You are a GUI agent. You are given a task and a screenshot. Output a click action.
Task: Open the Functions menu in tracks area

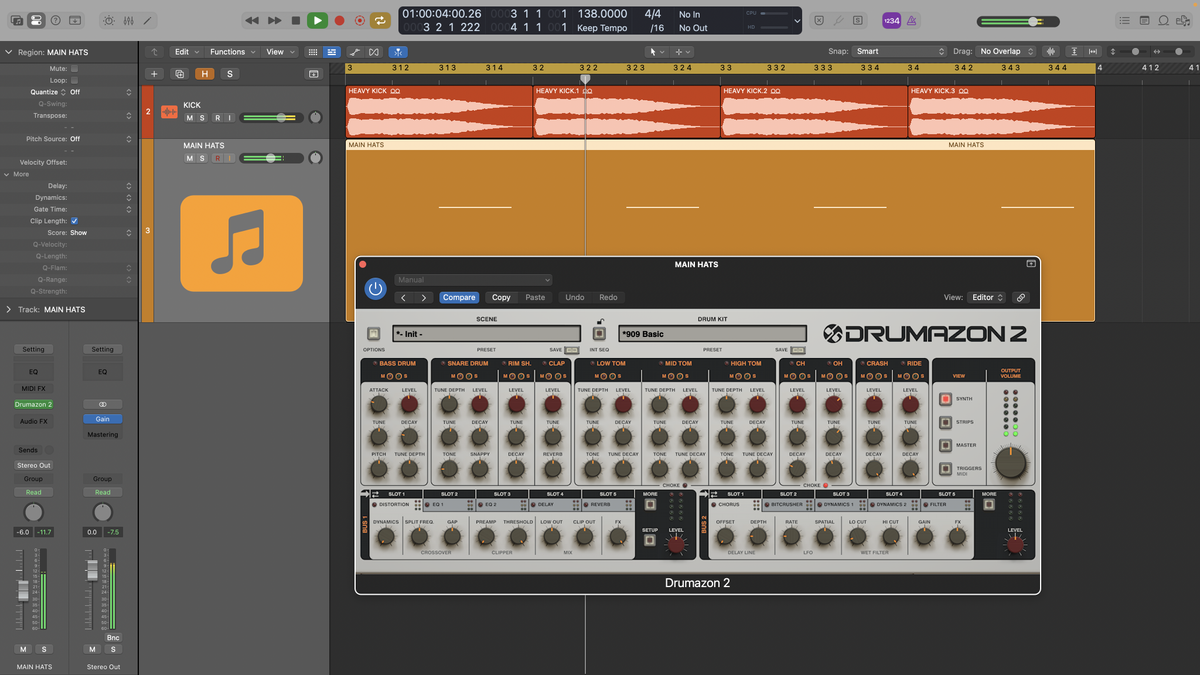click(x=231, y=52)
